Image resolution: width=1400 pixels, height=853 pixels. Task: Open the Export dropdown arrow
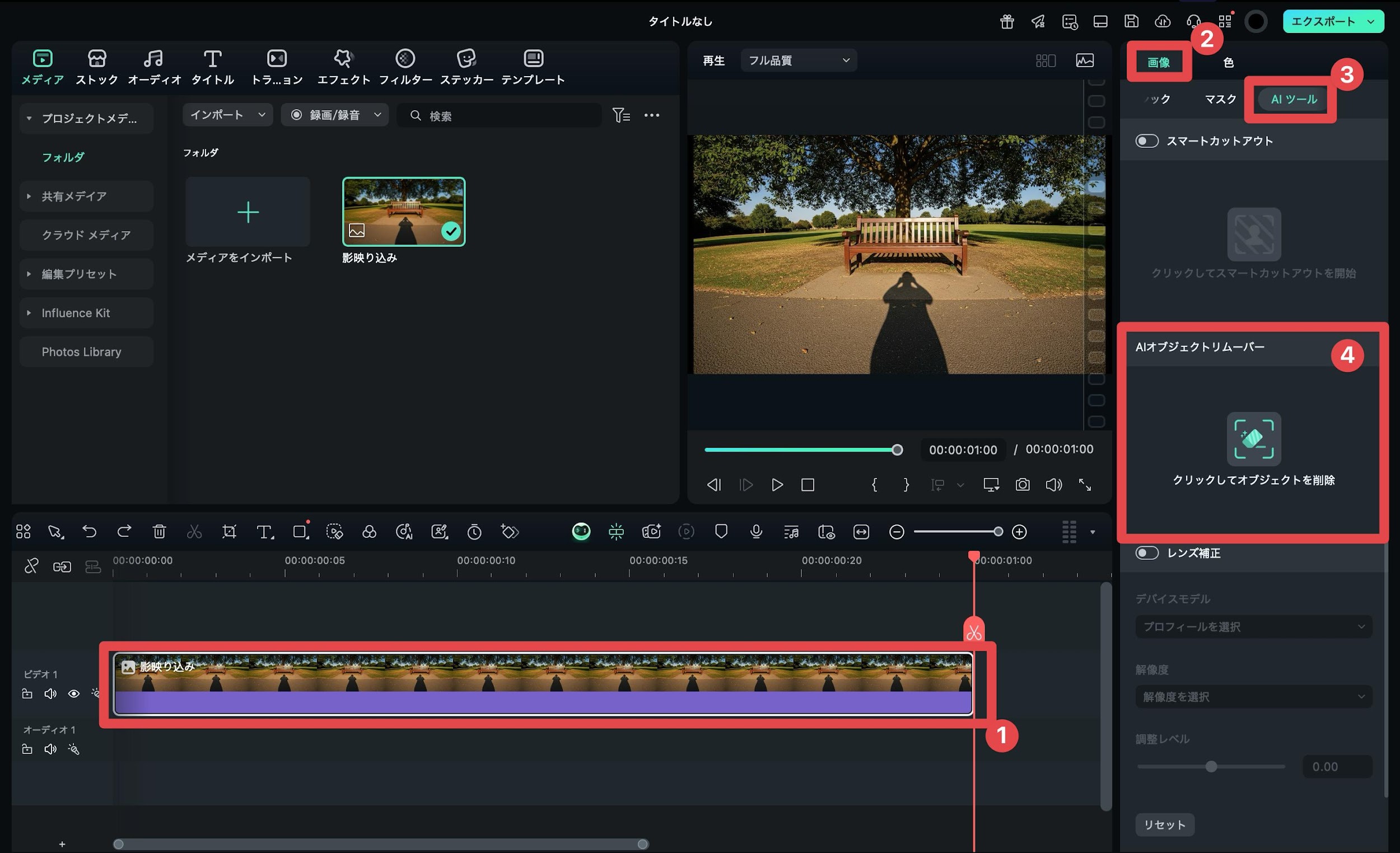point(1371,22)
